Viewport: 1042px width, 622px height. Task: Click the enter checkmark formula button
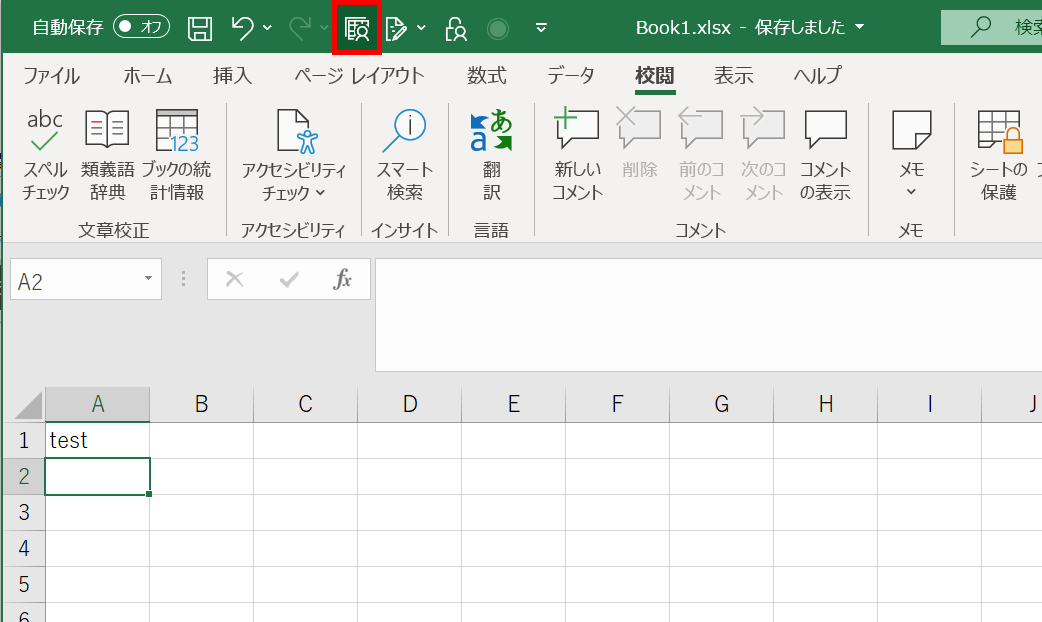(289, 279)
